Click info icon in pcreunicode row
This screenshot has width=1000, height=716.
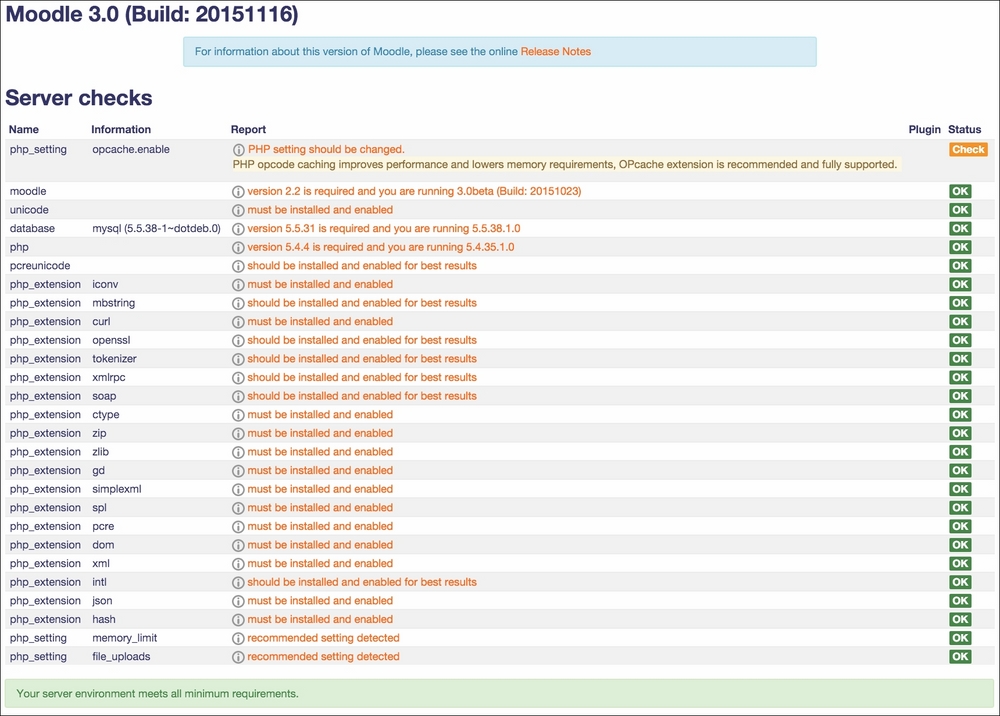(238, 266)
